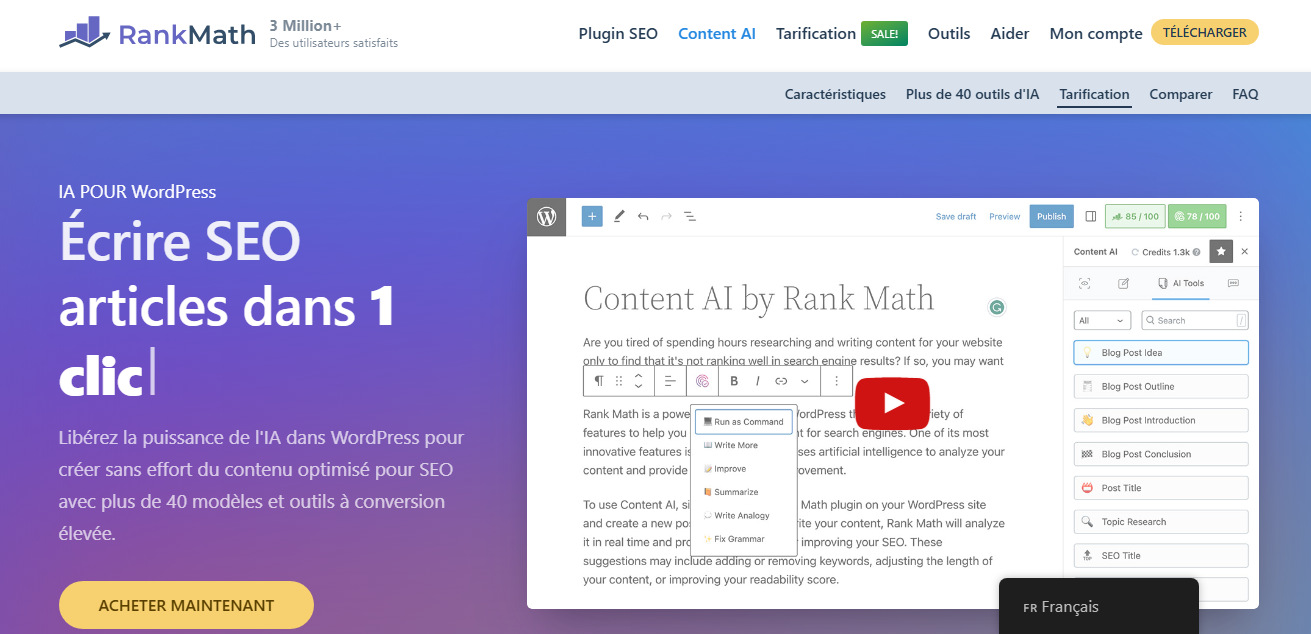Click the Publish button
1311x634 pixels.
tap(1051, 216)
